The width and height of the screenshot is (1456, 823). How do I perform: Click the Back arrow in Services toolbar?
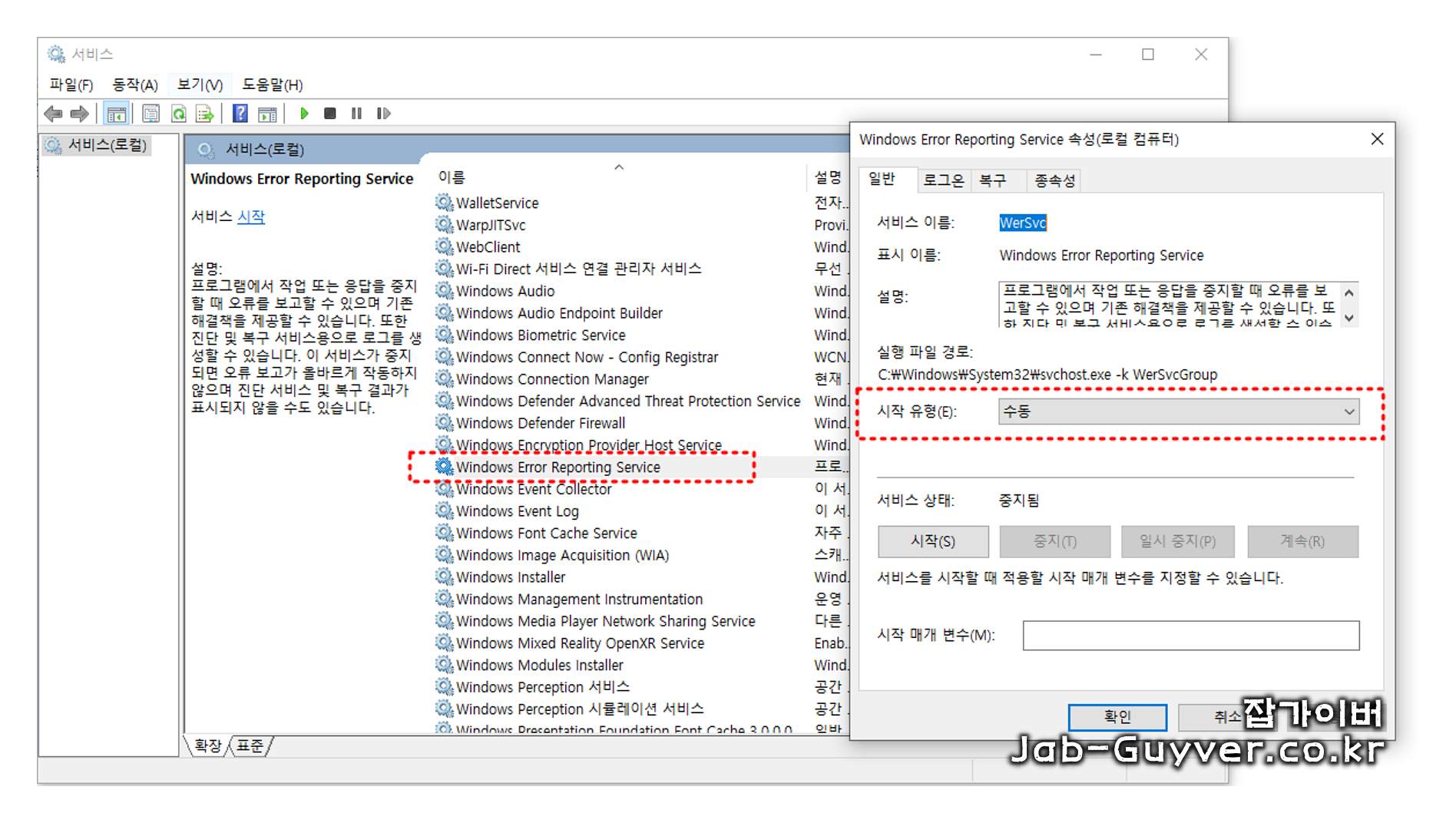53,114
